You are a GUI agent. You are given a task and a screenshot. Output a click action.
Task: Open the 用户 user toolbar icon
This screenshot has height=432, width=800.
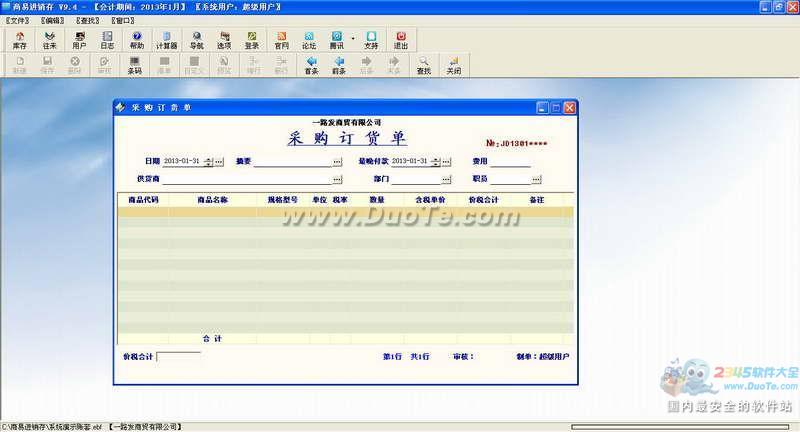pyautogui.click(x=79, y=40)
